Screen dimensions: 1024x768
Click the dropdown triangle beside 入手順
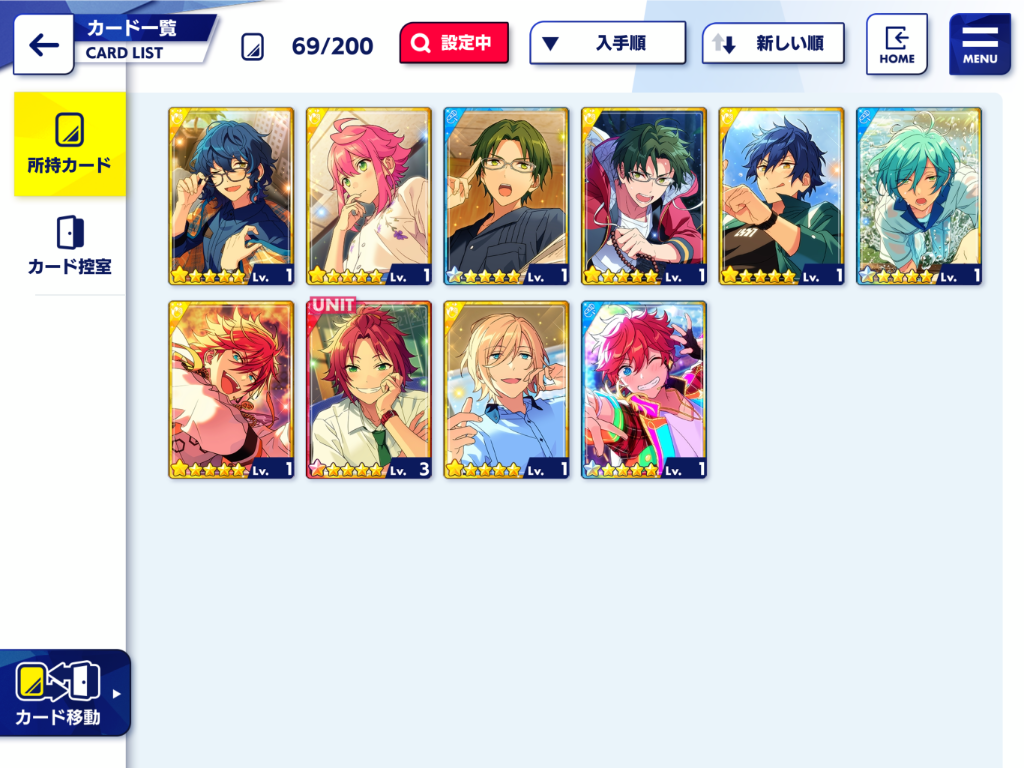[x=551, y=44]
